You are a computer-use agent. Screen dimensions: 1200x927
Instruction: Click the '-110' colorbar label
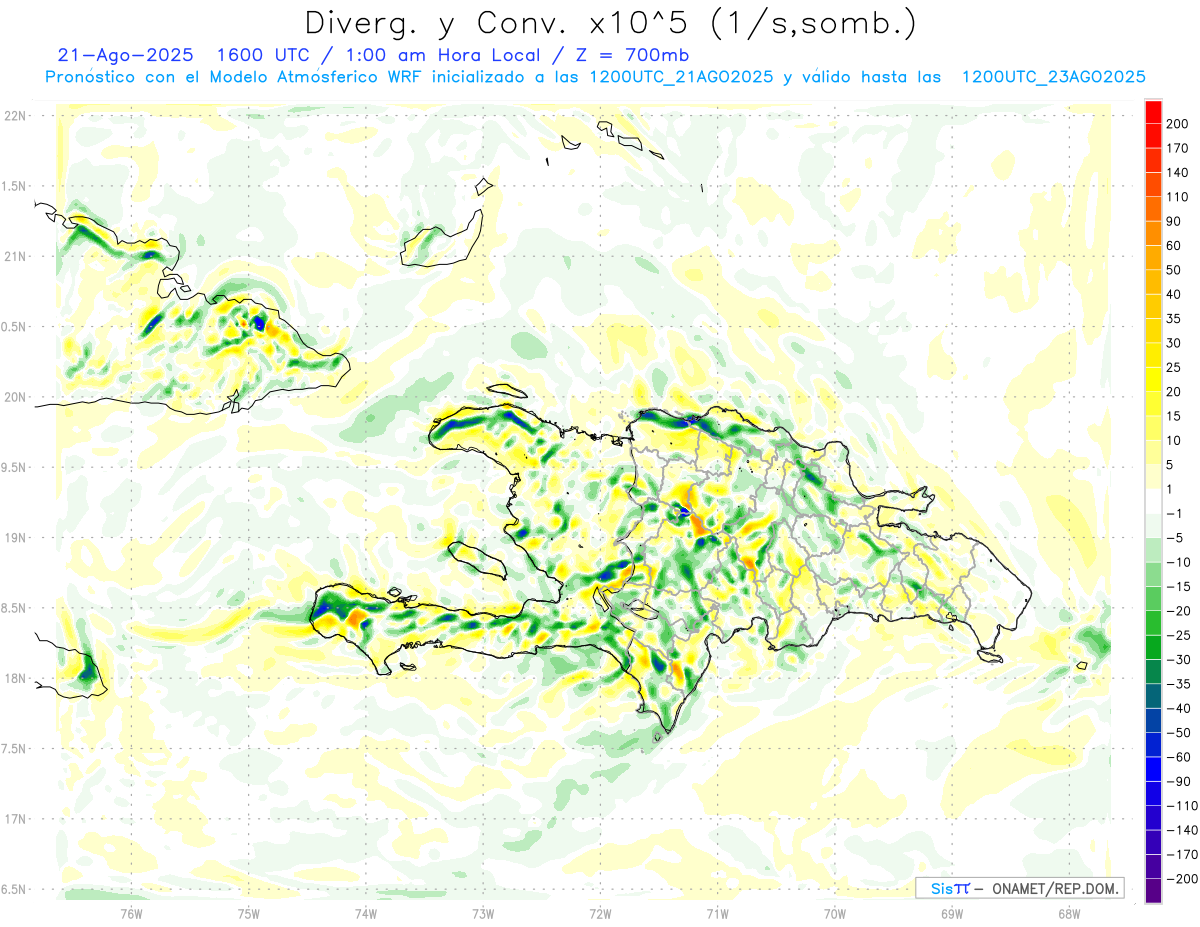click(1180, 806)
